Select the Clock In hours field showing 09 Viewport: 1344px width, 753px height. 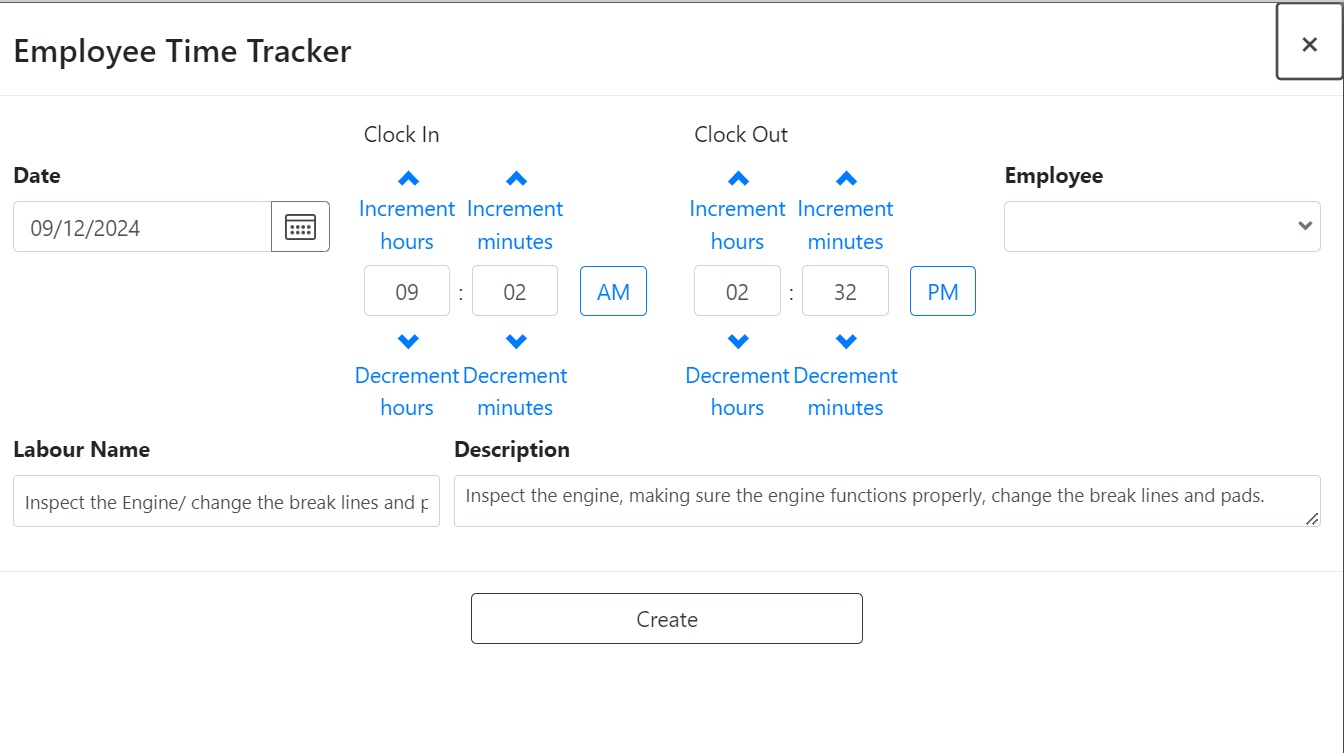click(407, 291)
